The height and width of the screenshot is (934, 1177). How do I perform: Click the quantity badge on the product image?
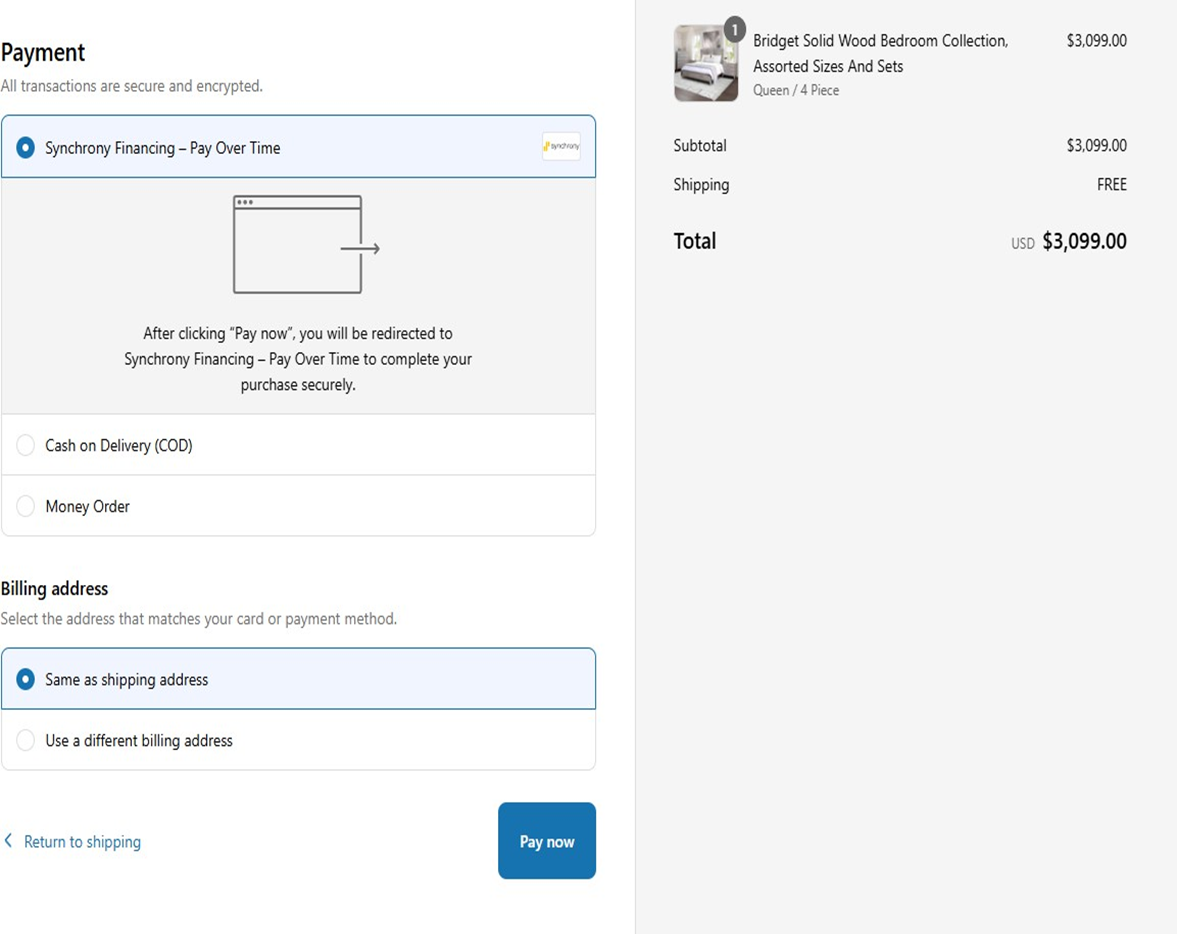pyautogui.click(x=734, y=30)
